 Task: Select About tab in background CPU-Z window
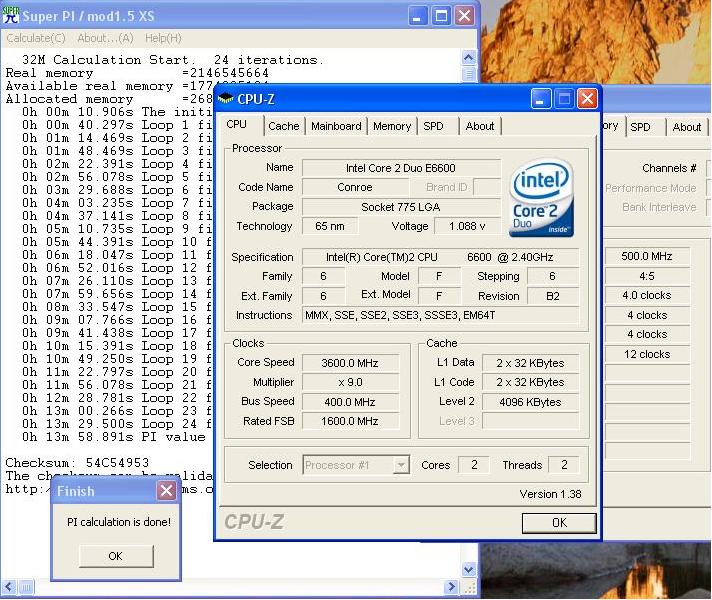pos(687,127)
